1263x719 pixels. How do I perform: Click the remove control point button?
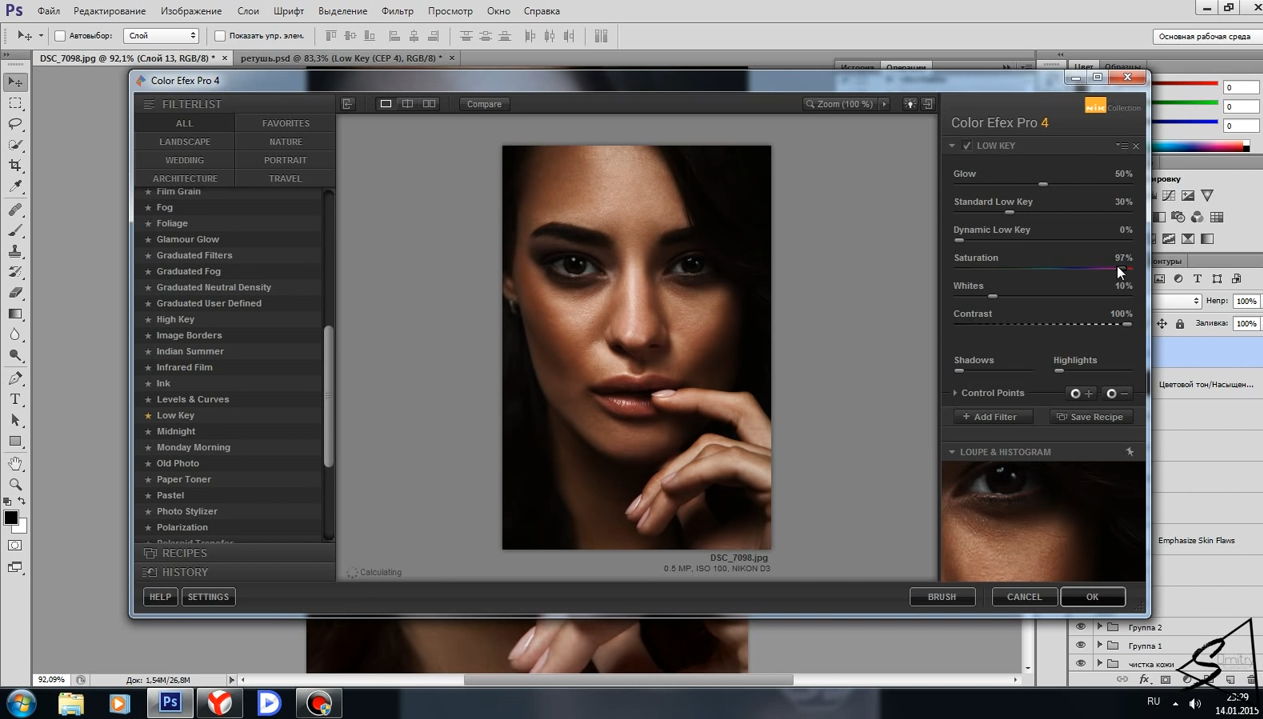[1117, 393]
